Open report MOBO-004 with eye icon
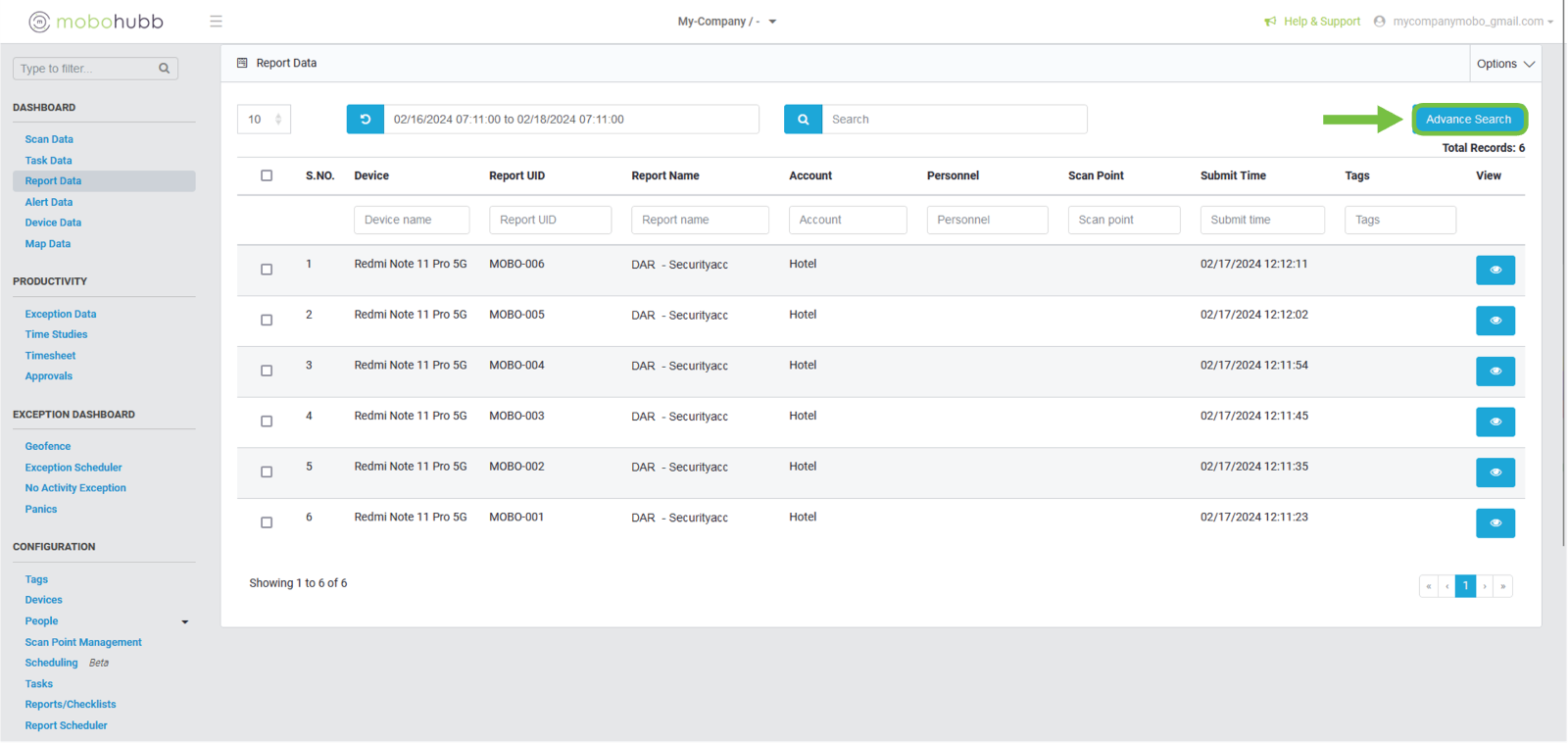The image size is (1568, 743). 1494,371
